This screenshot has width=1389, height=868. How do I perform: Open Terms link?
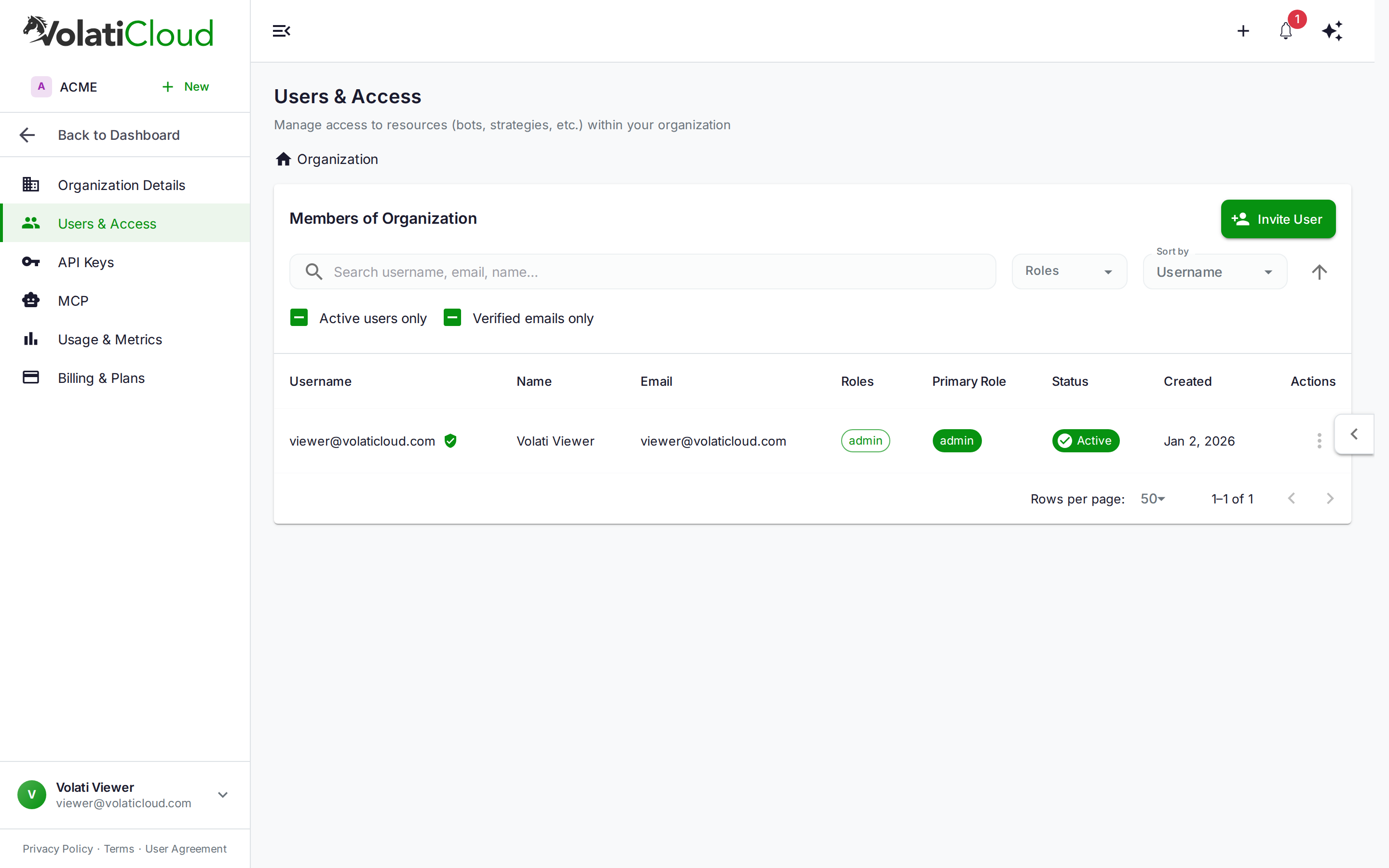(119, 849)
